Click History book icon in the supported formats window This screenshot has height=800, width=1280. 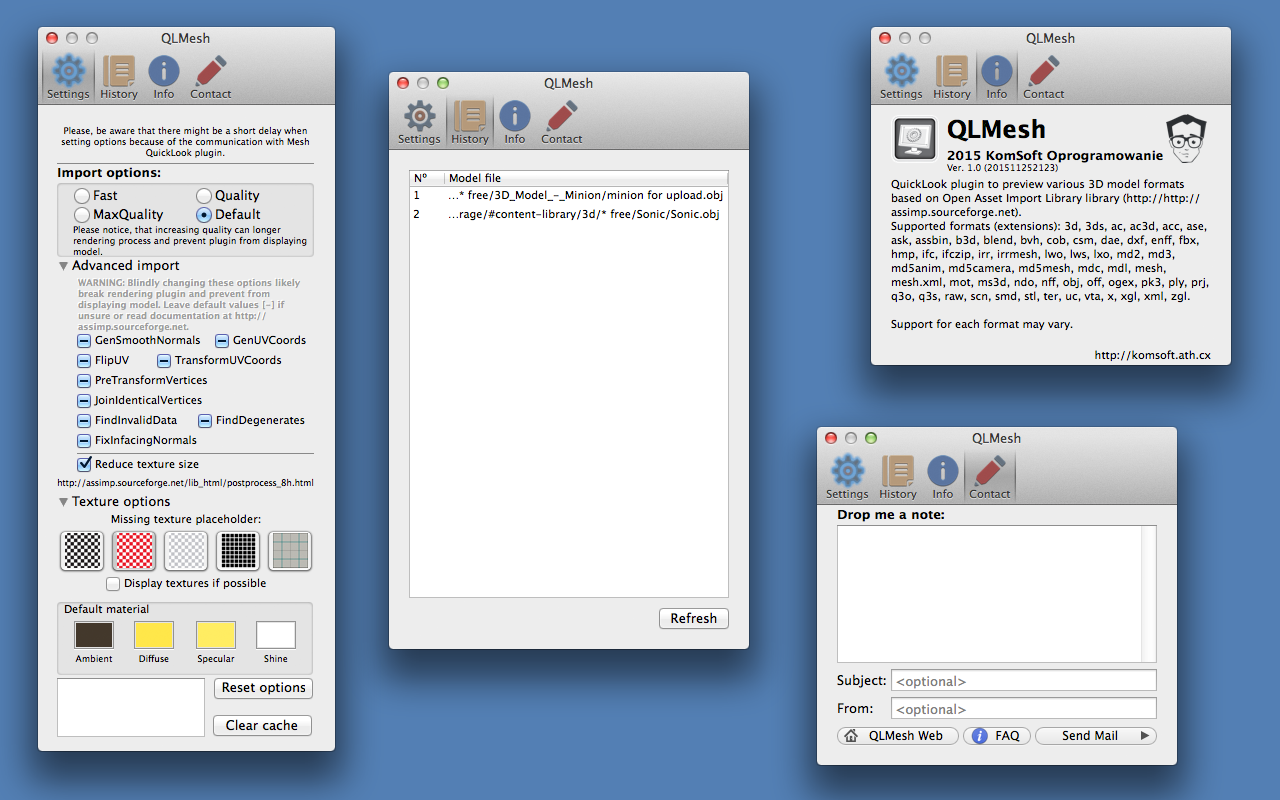pyautogui.click(x=951, y=78)
